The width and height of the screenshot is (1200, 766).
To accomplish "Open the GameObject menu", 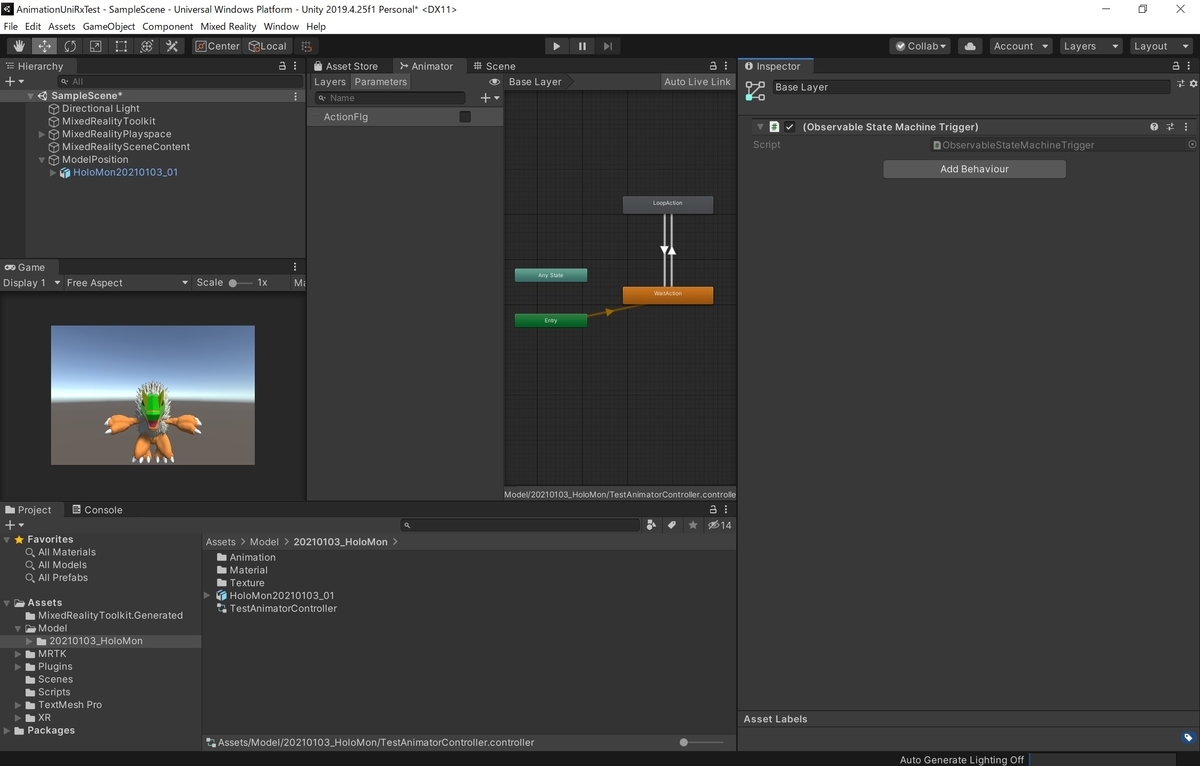I will (x=109, y=26).
